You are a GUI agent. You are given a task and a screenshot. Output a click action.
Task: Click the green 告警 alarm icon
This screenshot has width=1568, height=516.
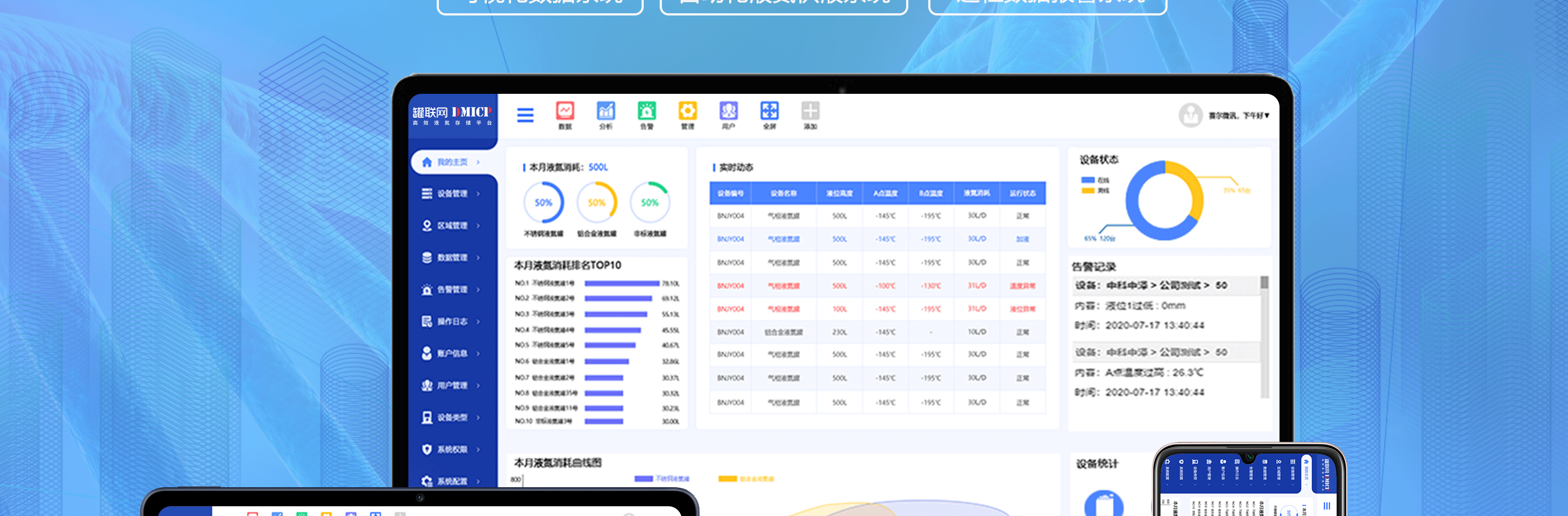click(x=646, y=111)
